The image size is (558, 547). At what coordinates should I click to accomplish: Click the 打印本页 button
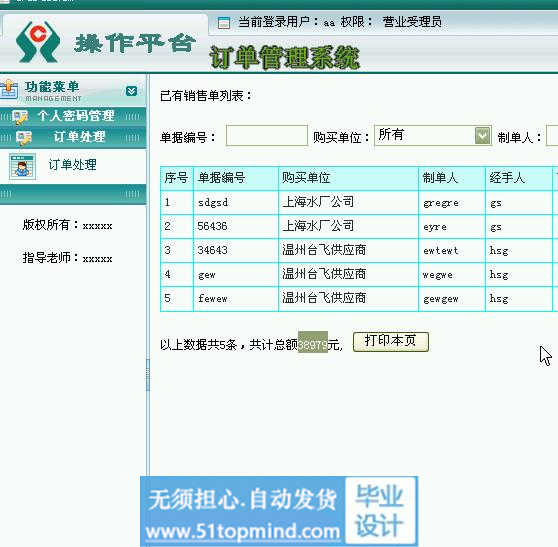coord(391,342)
